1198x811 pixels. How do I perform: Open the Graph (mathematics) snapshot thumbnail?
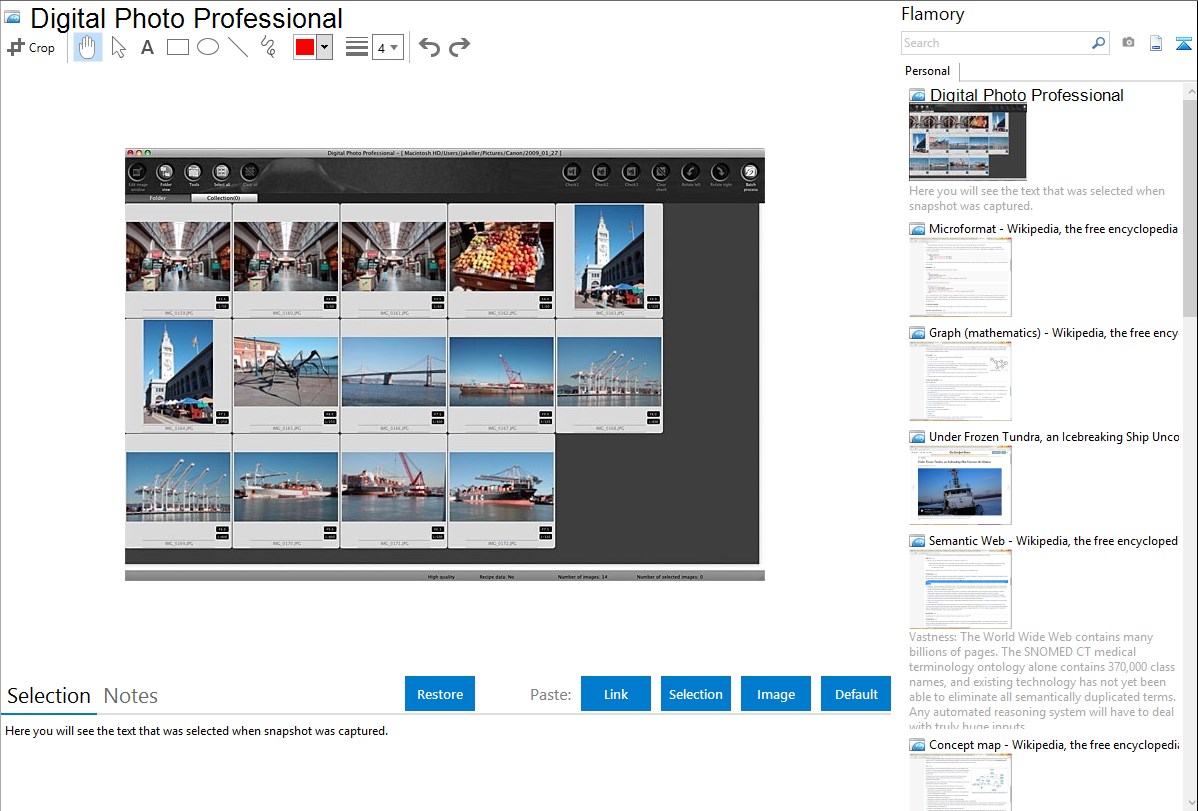(x=960, y=381)
